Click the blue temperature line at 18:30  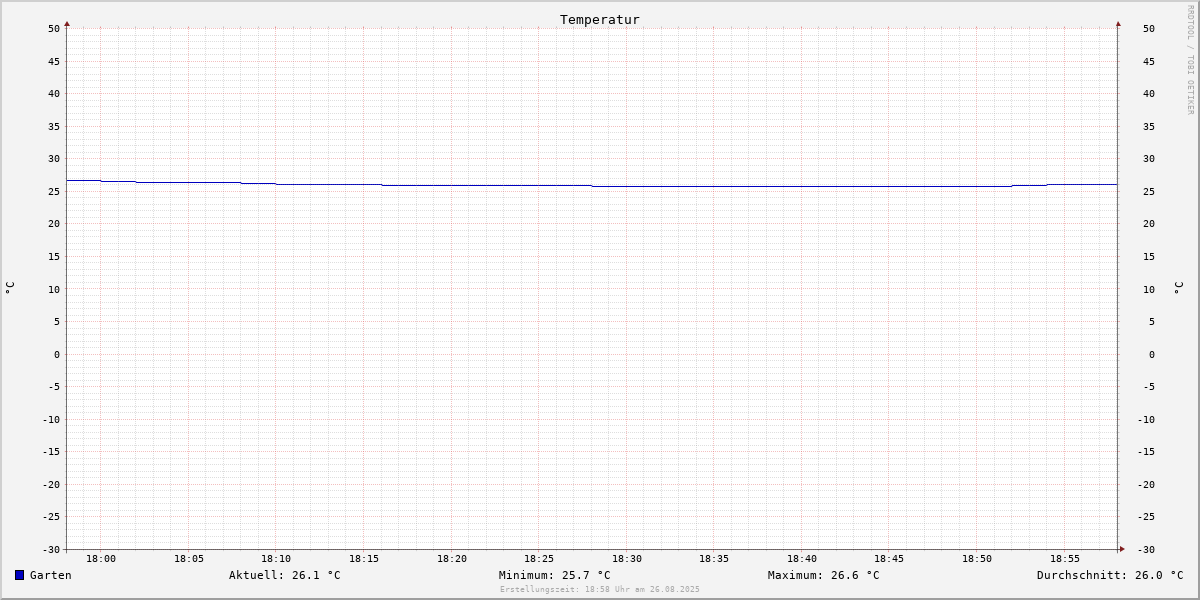click(627, 186)
